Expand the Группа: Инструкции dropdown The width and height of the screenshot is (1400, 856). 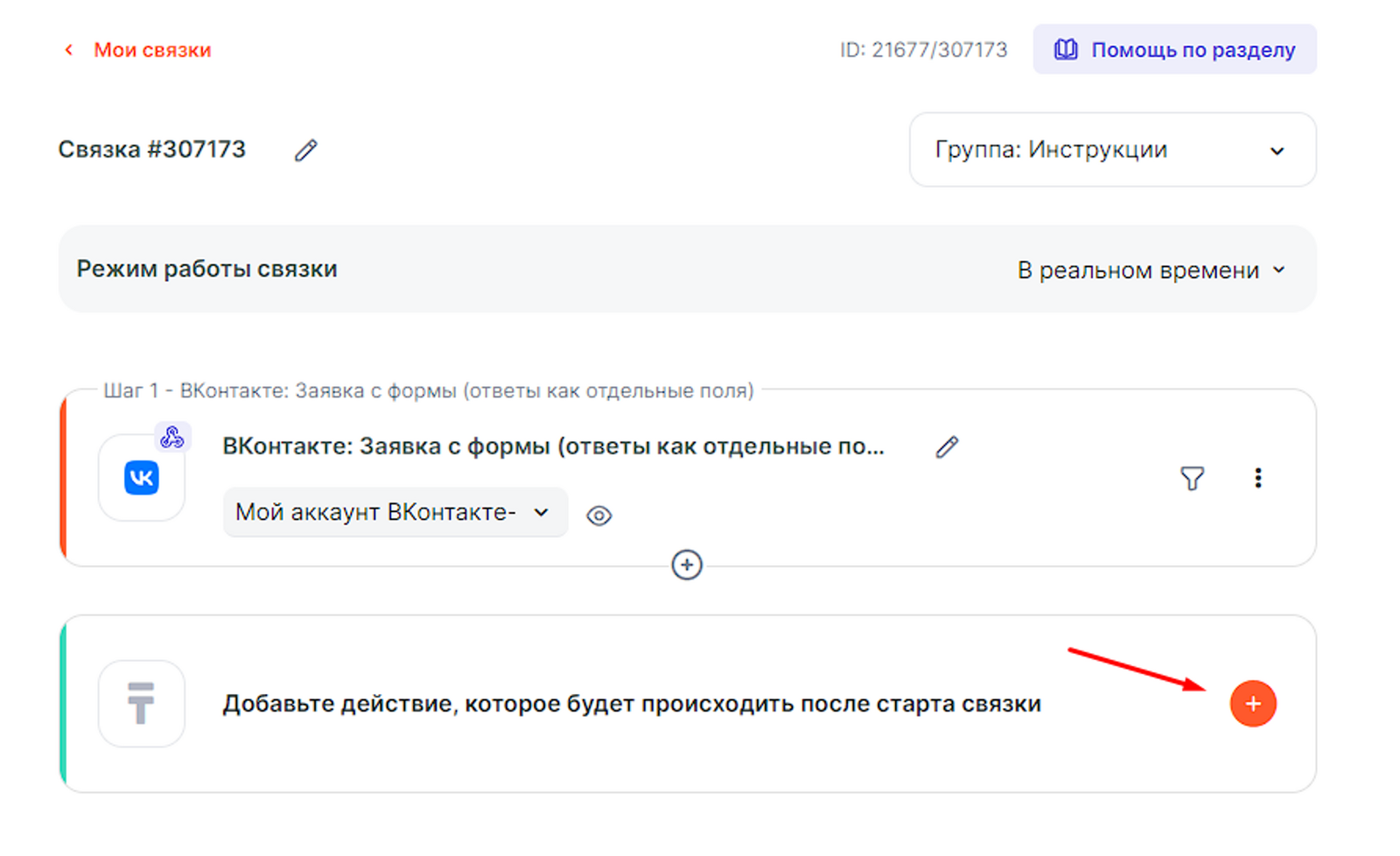(x=1112, y=150)
